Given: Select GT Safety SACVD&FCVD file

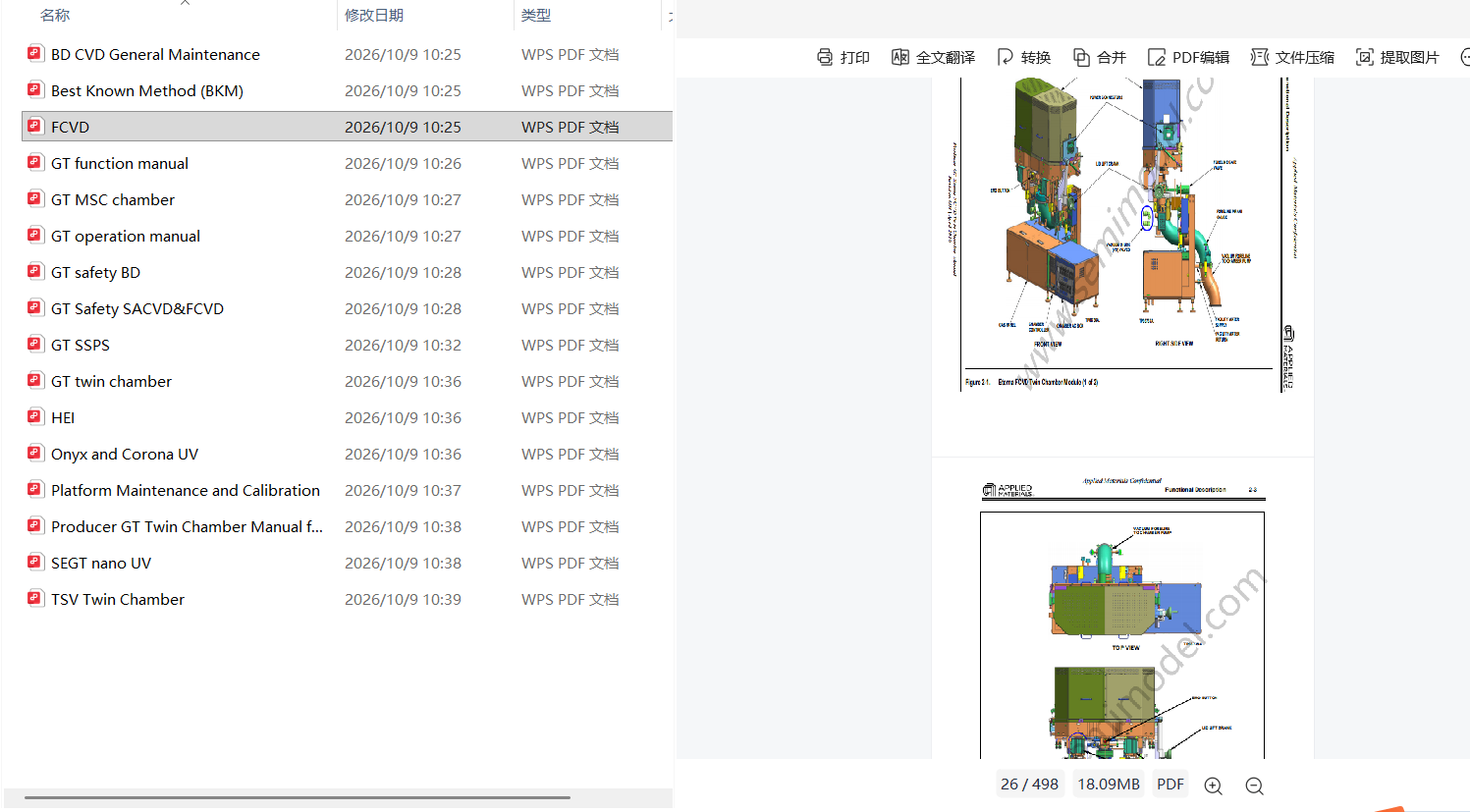Looking at the screenshot, I should click(x=137, y=308).
